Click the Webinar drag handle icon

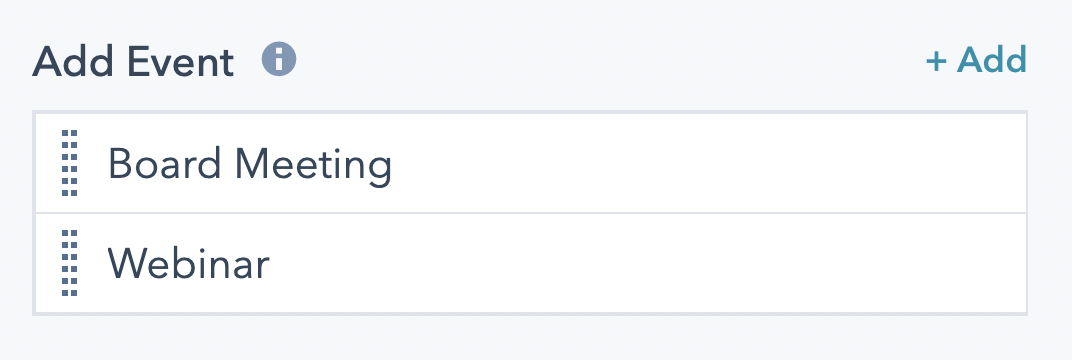click(70, 263)
